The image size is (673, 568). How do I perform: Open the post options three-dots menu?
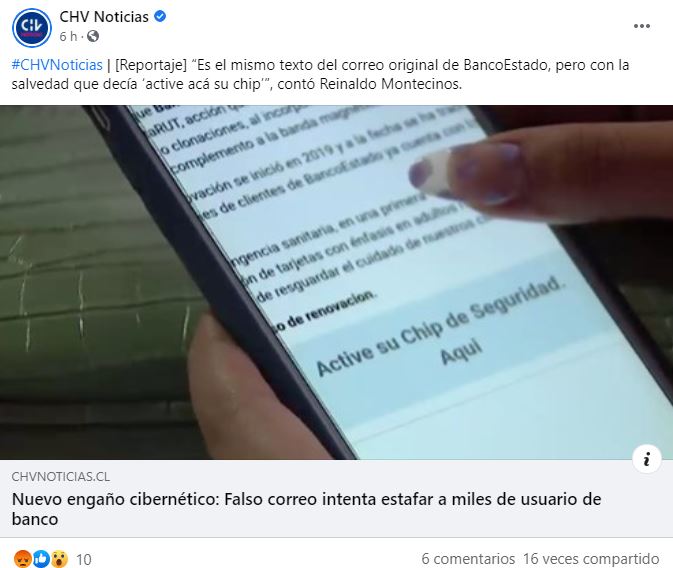[x=642, y=26]
